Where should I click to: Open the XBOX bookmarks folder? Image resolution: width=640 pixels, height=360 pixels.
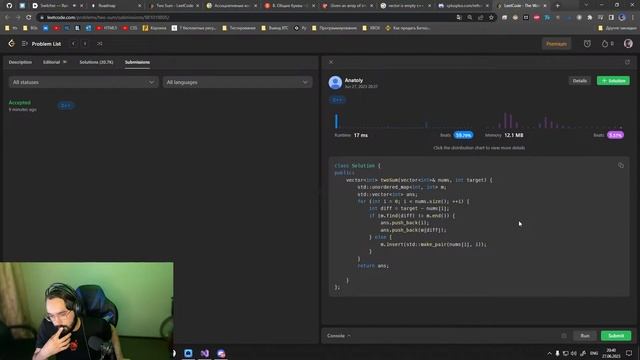pos(371,28)
